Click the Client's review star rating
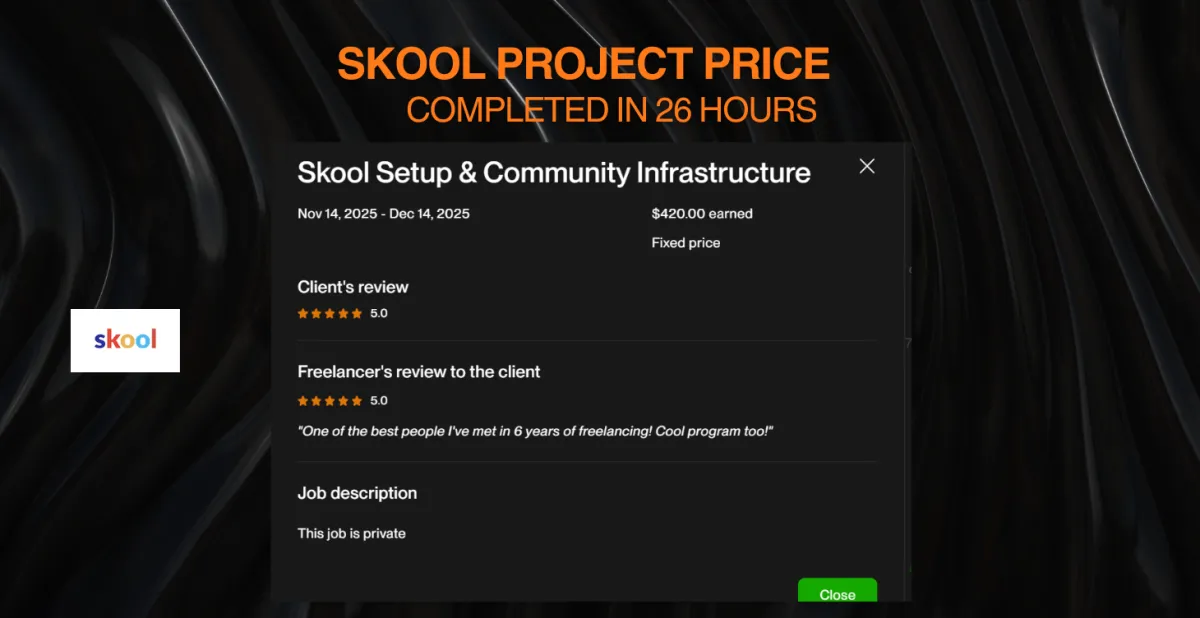1200x618 pixels. [x=330, y=313]
